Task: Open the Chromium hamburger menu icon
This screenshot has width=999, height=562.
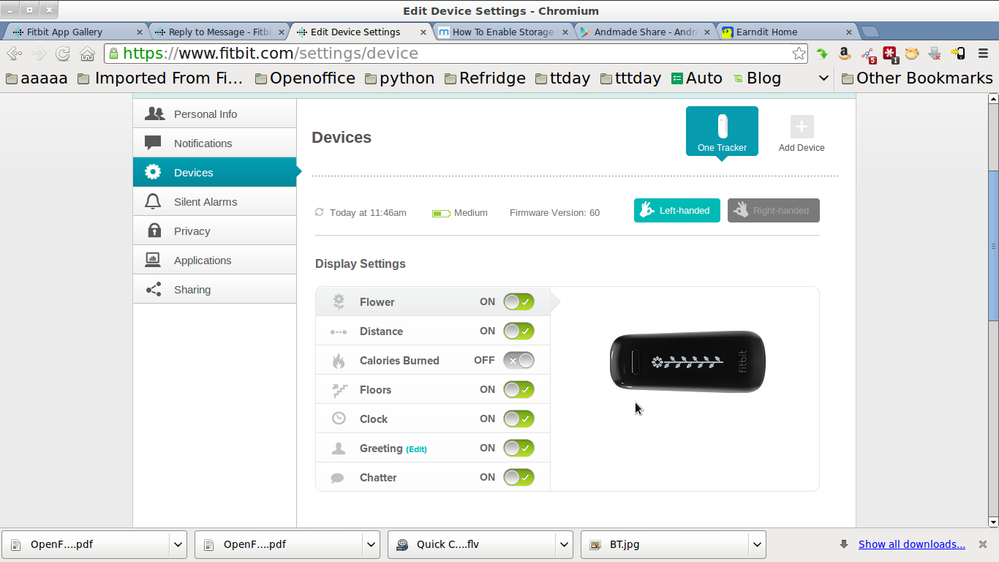Action: pyautogui.click(x=983, y=54)
